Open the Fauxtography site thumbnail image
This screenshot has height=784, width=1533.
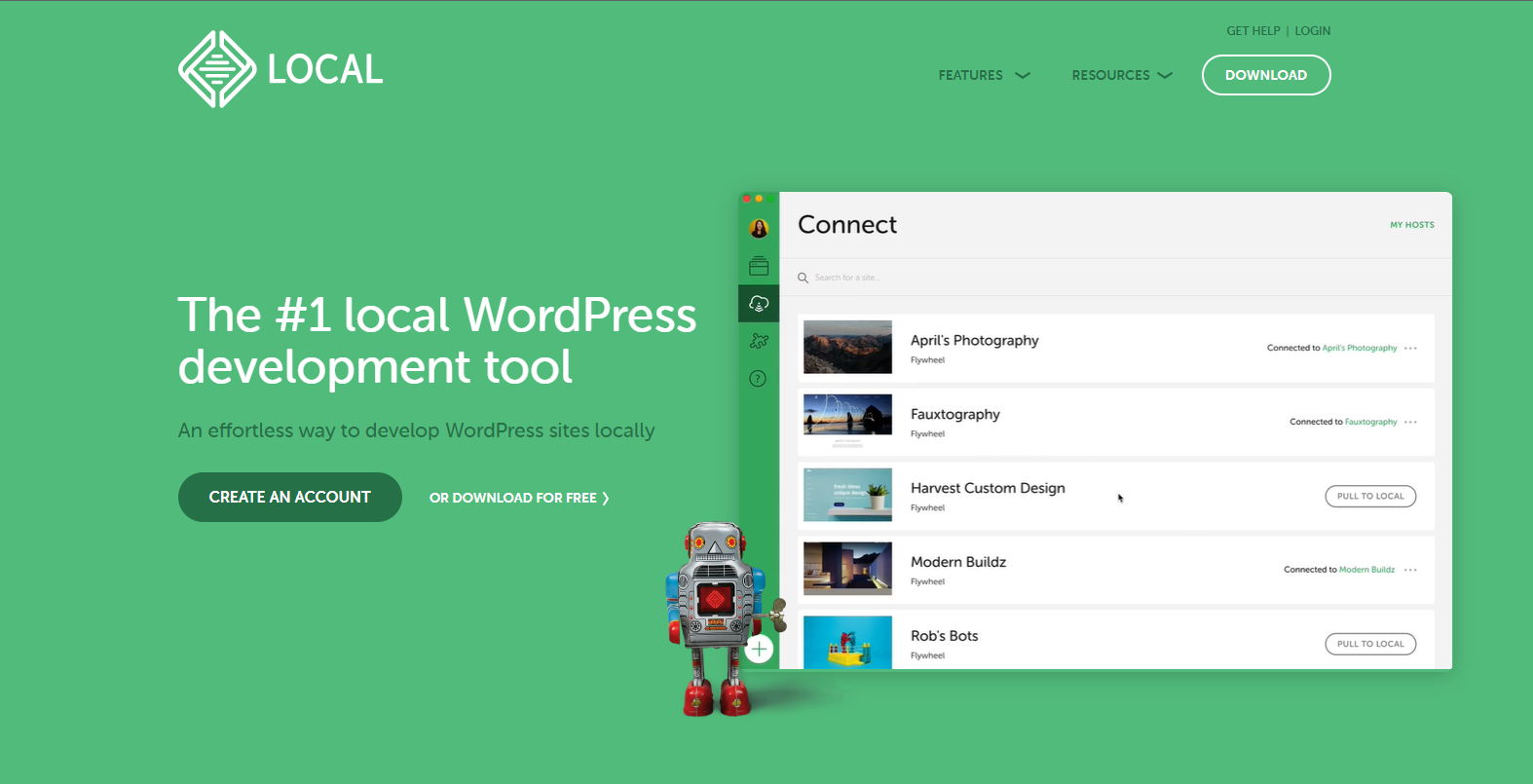pyautogui.click(x=847, y=421)
